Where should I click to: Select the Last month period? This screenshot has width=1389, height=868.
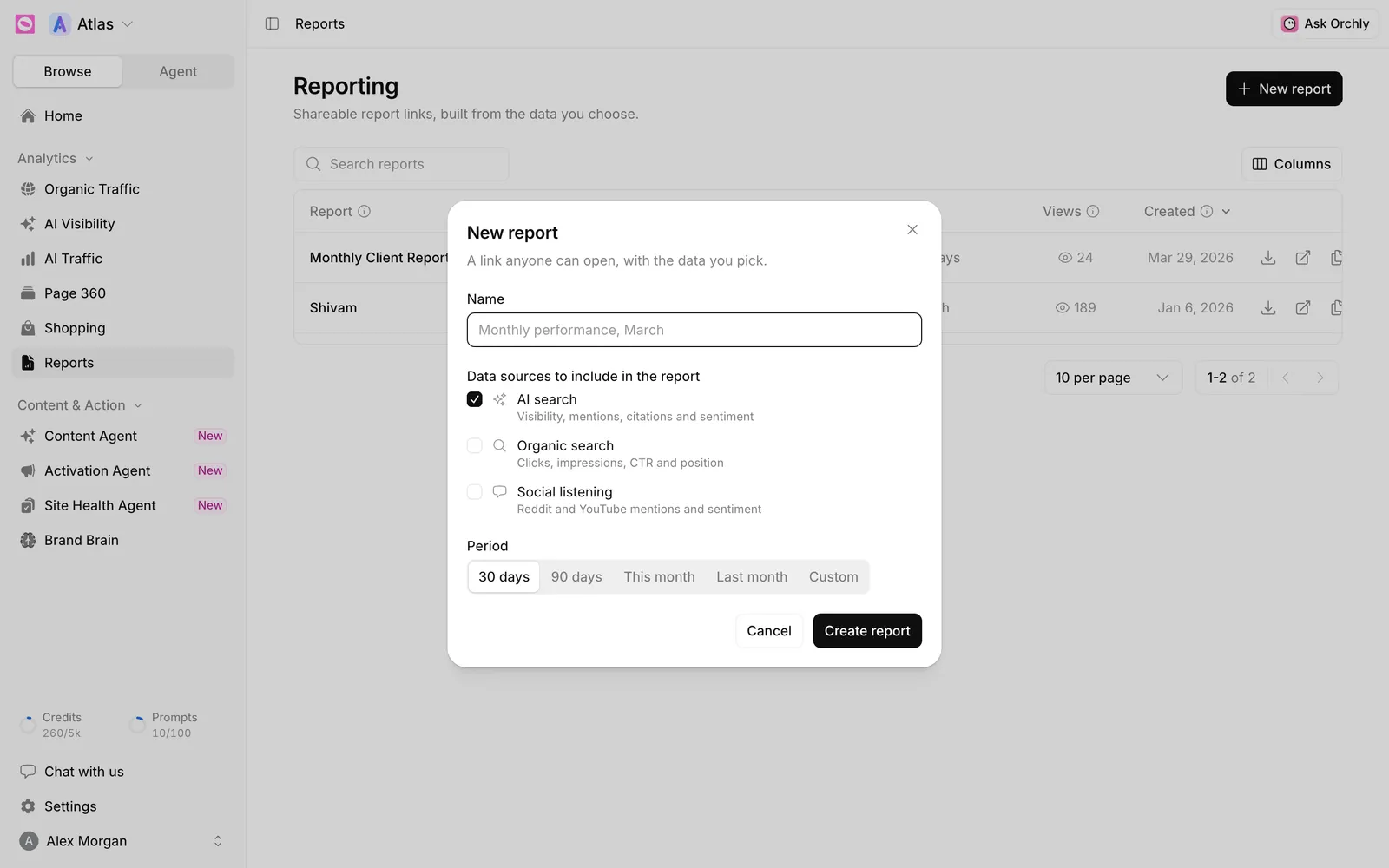tap(752, 577)
